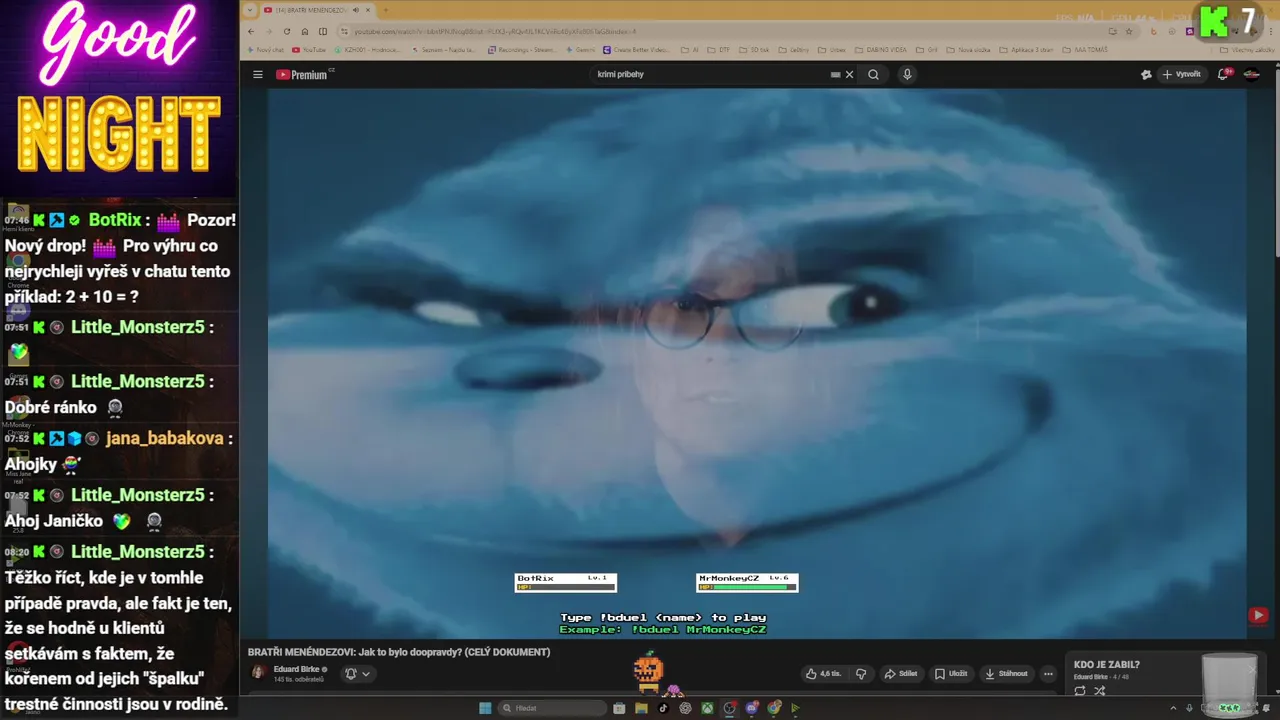Open the on-screen keyboard icon in the search box

(x=835, y=75)
